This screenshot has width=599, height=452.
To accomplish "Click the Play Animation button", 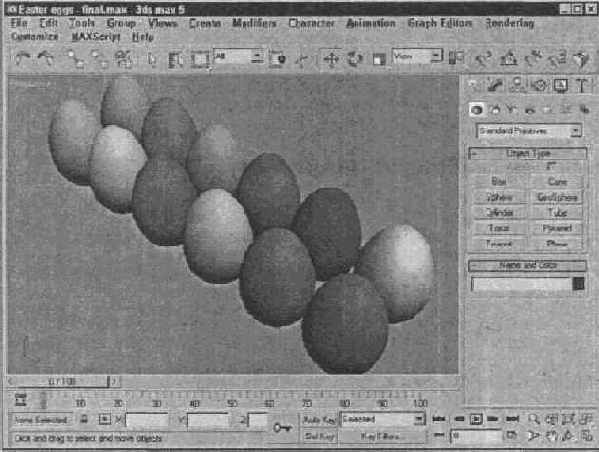I will [x=476, y=420].
